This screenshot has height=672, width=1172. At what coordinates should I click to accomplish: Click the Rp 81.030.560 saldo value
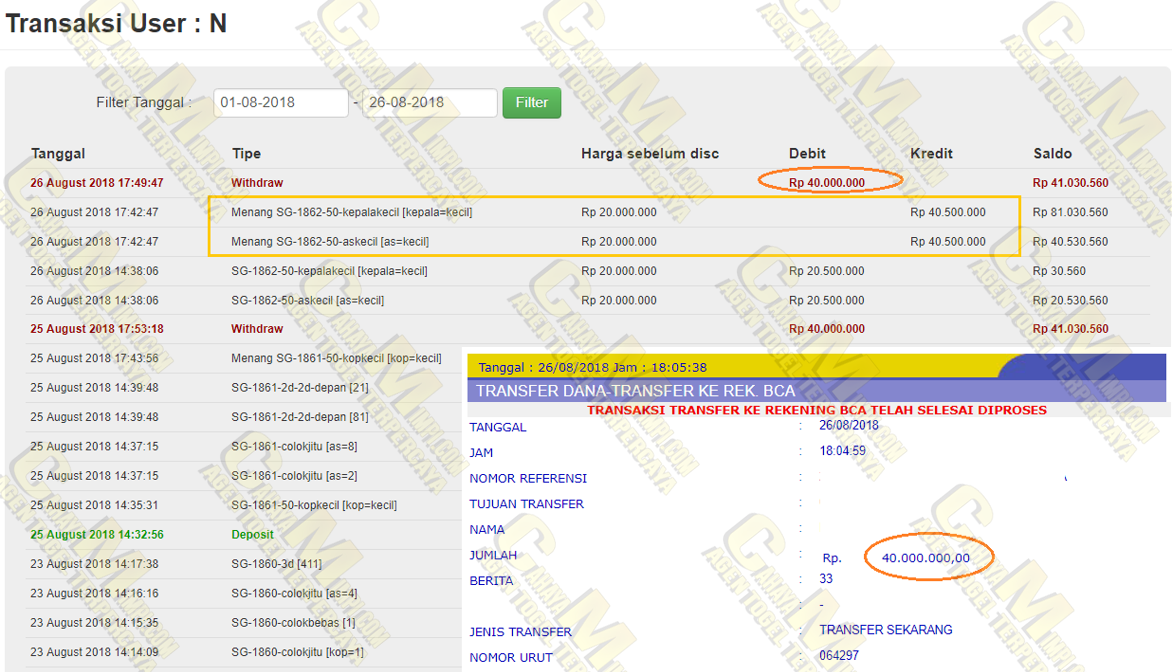(x=1070, y=212)
